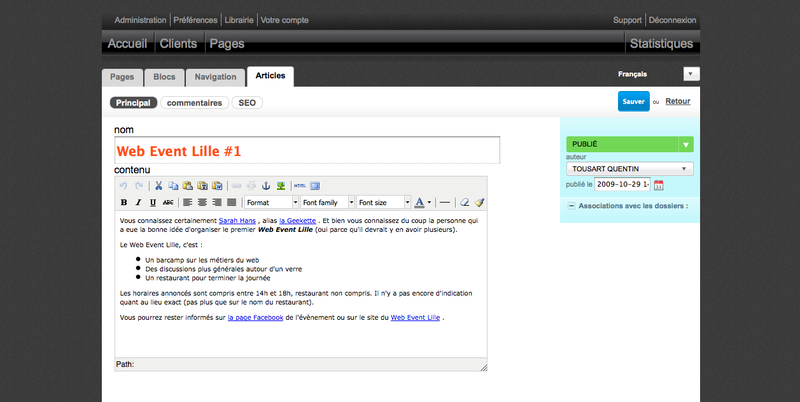
Task: Paste from Word icon
Action: 217,186
